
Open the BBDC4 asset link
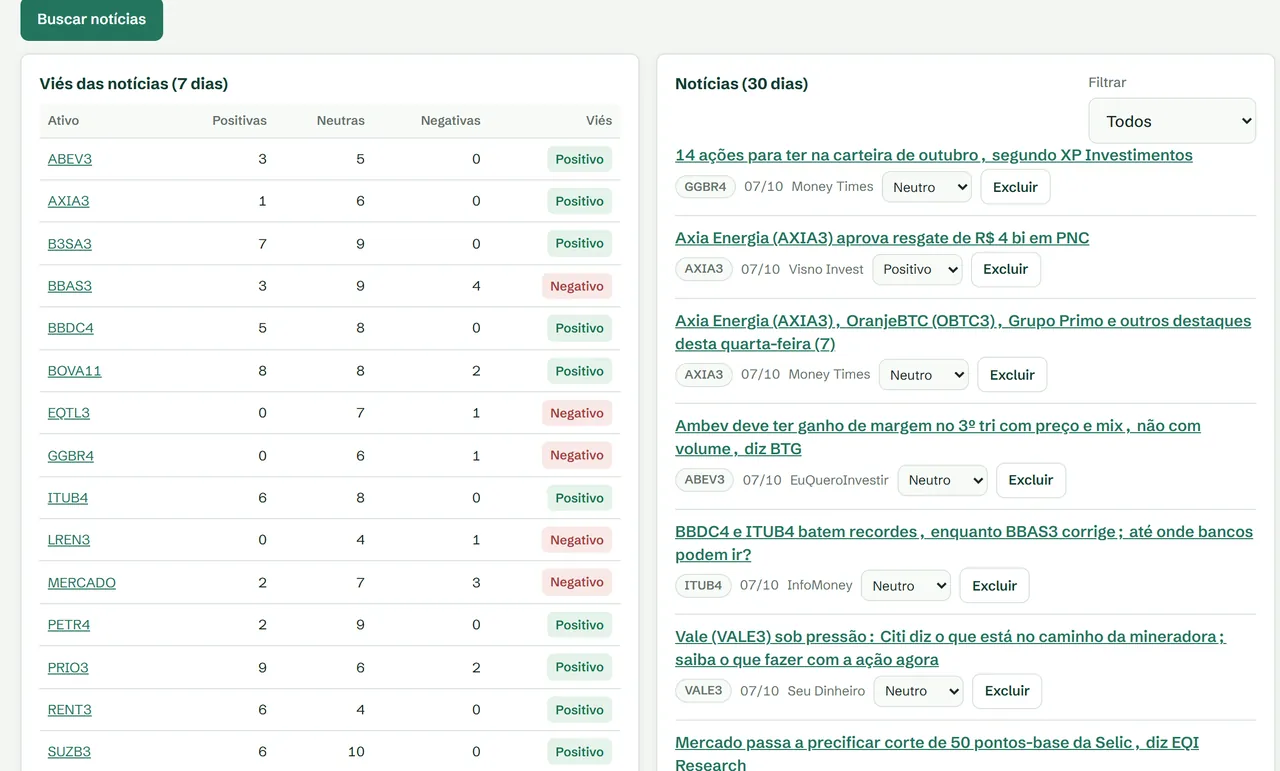70,328
